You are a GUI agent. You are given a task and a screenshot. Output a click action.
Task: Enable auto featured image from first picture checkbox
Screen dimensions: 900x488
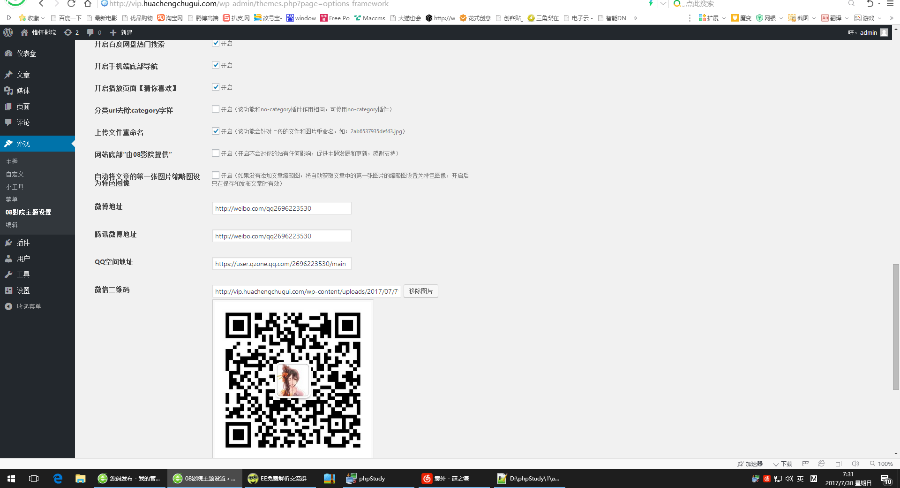click(x=216, y=175)
